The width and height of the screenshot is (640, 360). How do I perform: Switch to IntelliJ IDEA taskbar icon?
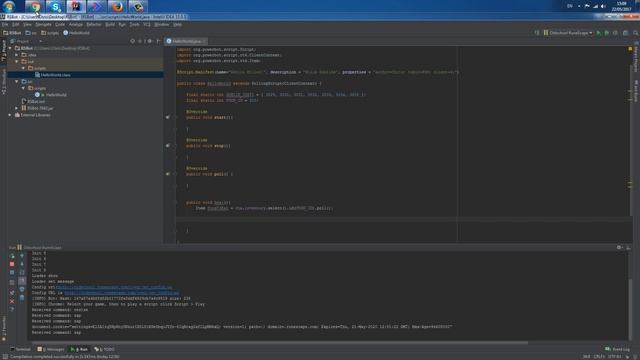[76, 7]
